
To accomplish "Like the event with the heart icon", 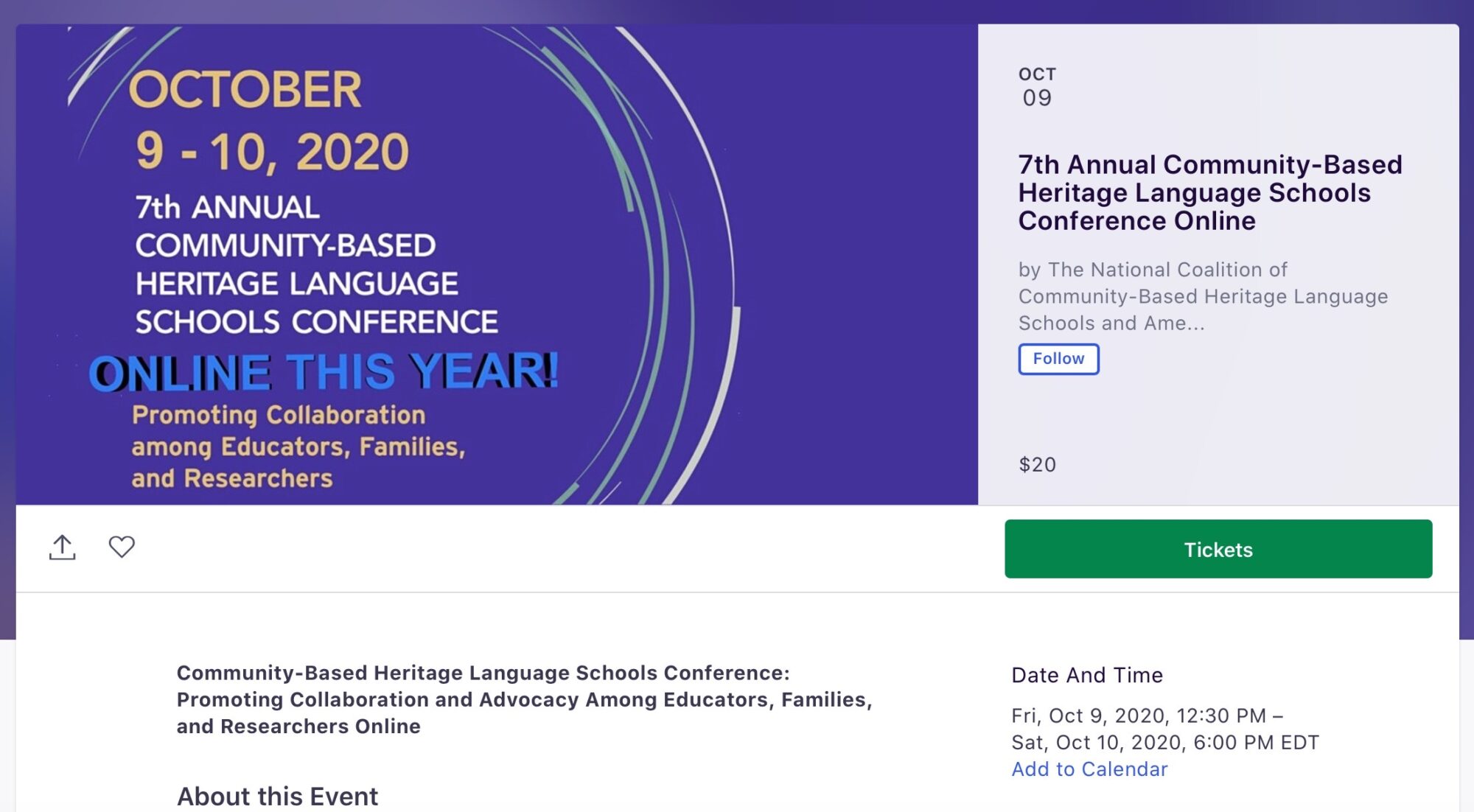I will 122,547.
